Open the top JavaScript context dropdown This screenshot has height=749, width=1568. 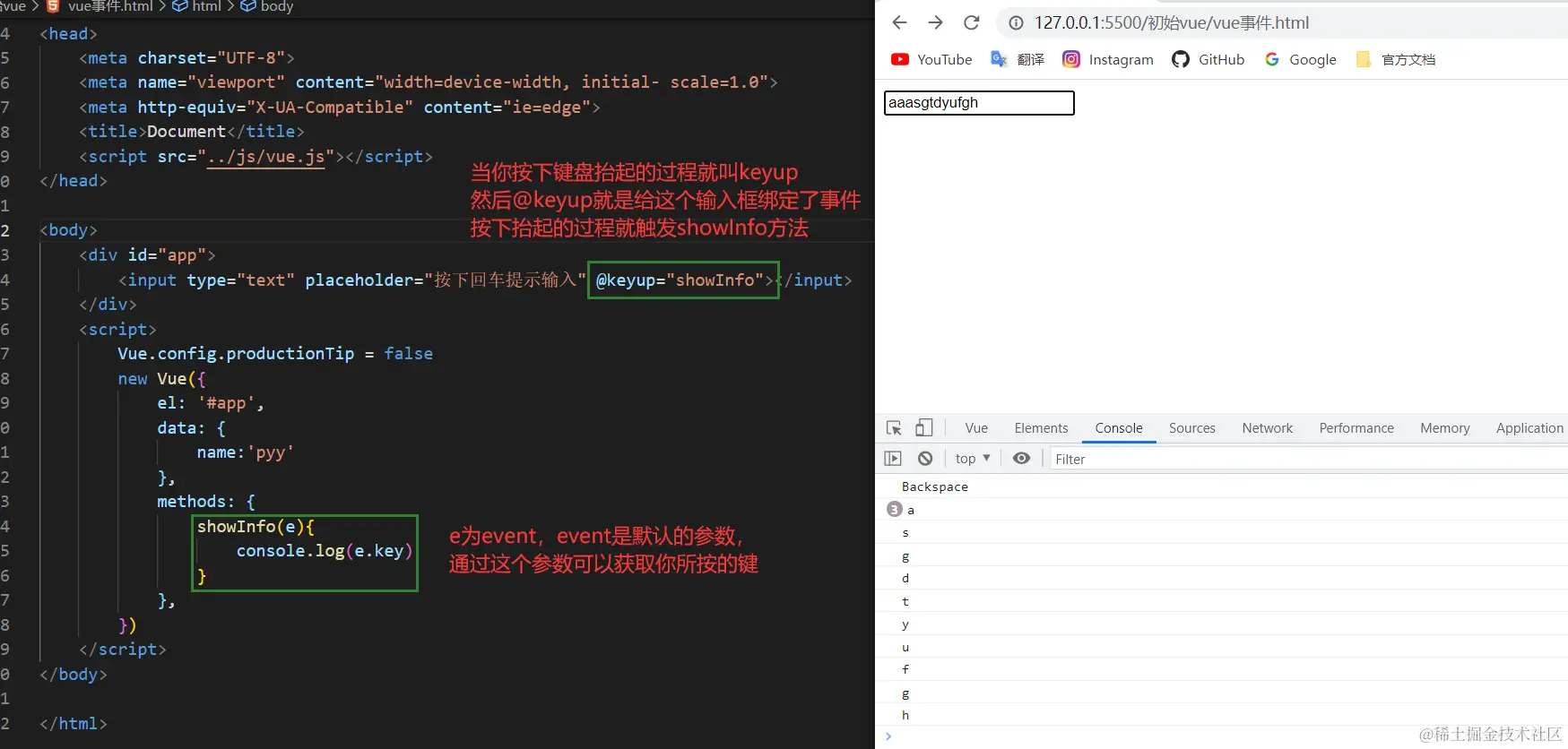[973, 459]
